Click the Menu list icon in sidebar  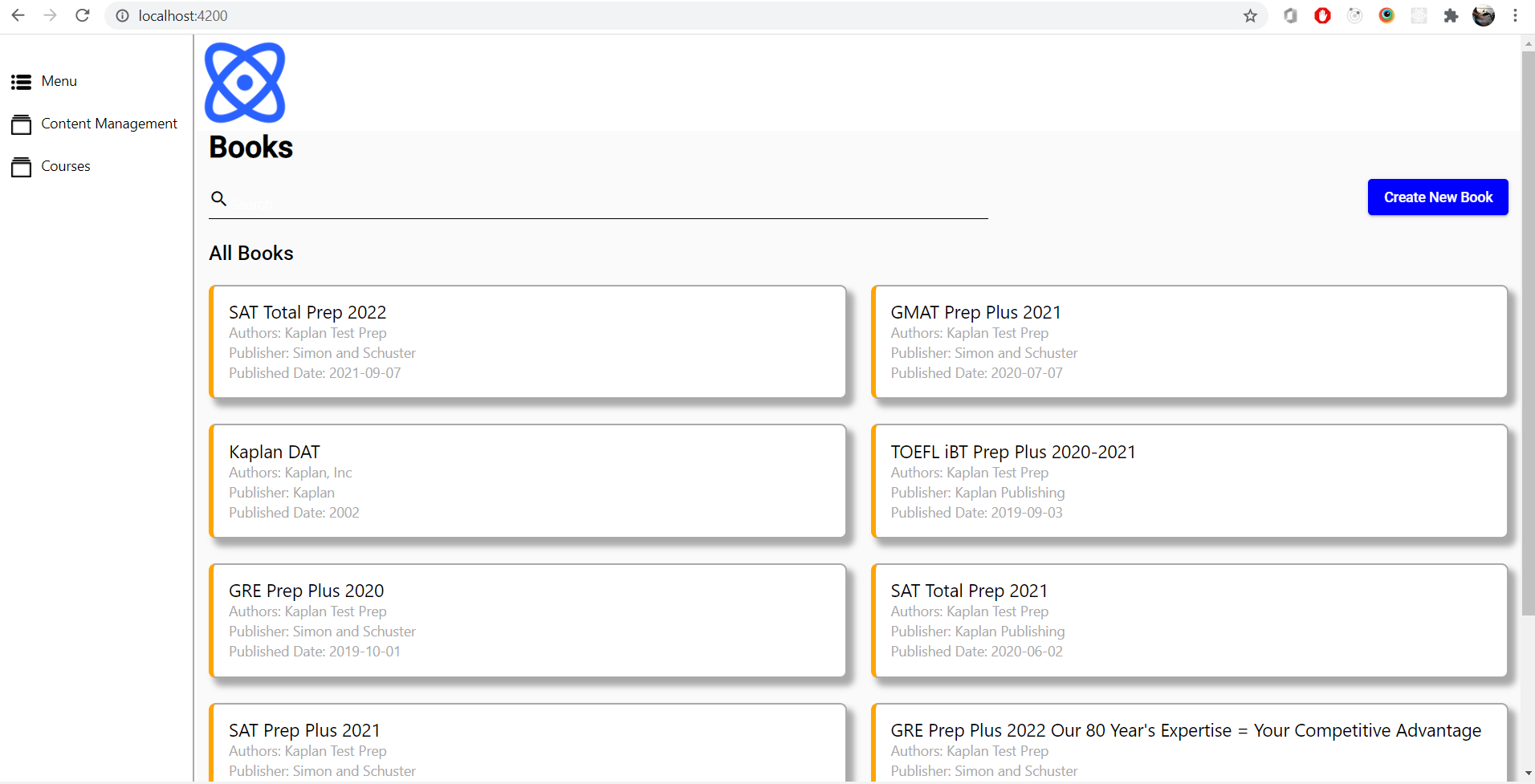point(21,82)
